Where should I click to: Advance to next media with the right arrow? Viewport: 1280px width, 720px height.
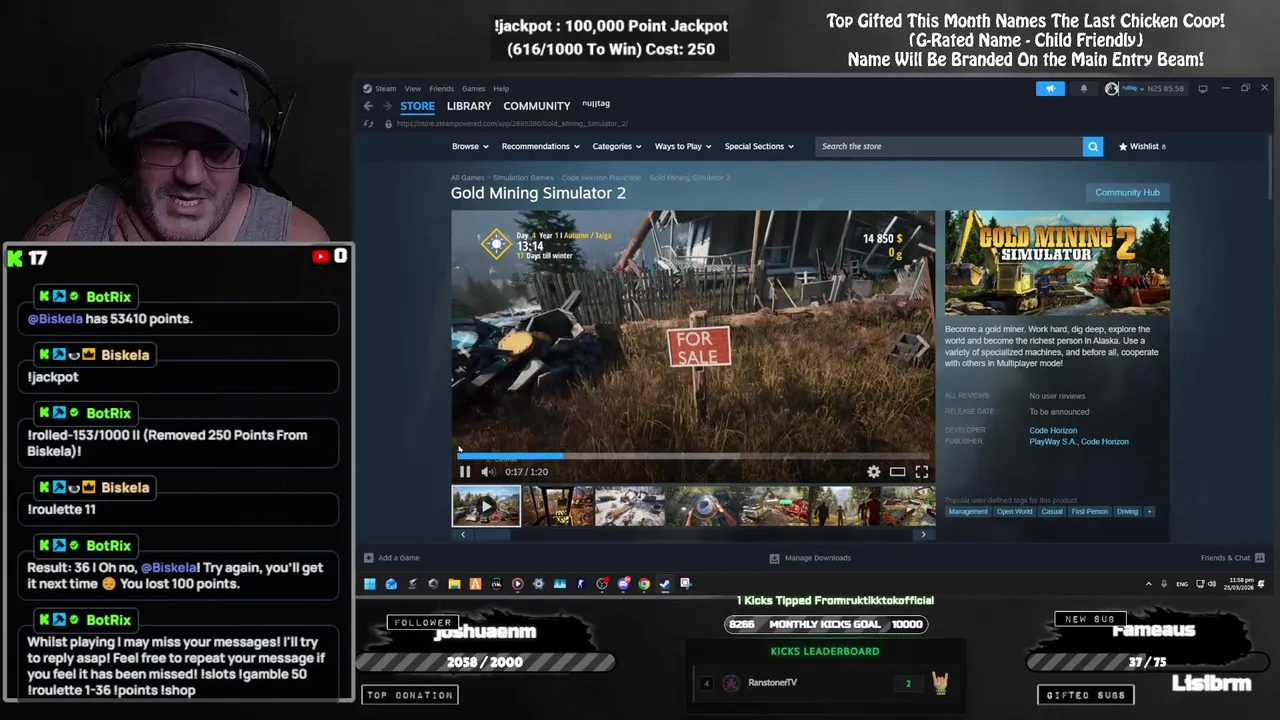pyautogui.click(x=923, y=534)
